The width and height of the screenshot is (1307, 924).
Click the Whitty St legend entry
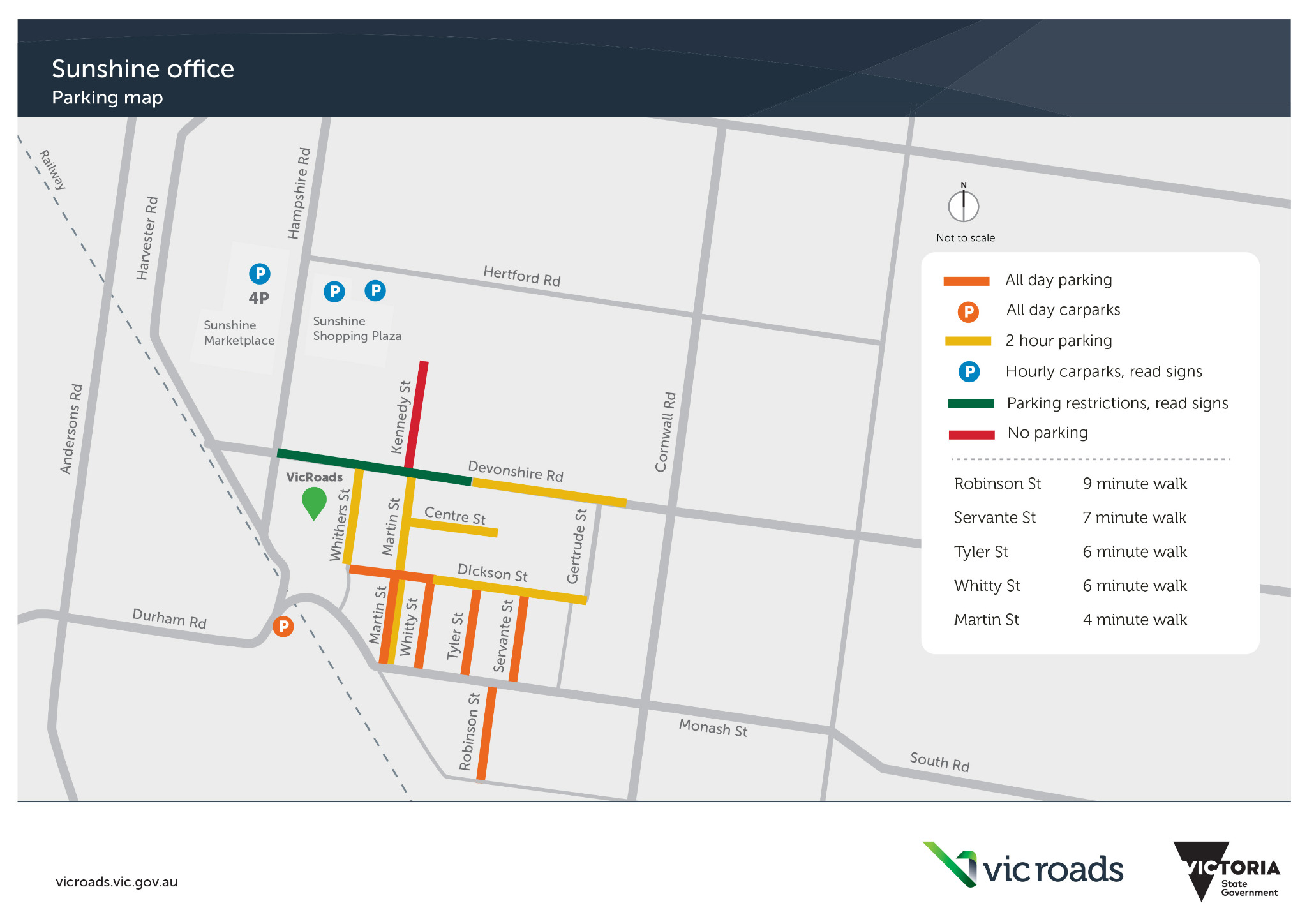(x=987, y=586)
